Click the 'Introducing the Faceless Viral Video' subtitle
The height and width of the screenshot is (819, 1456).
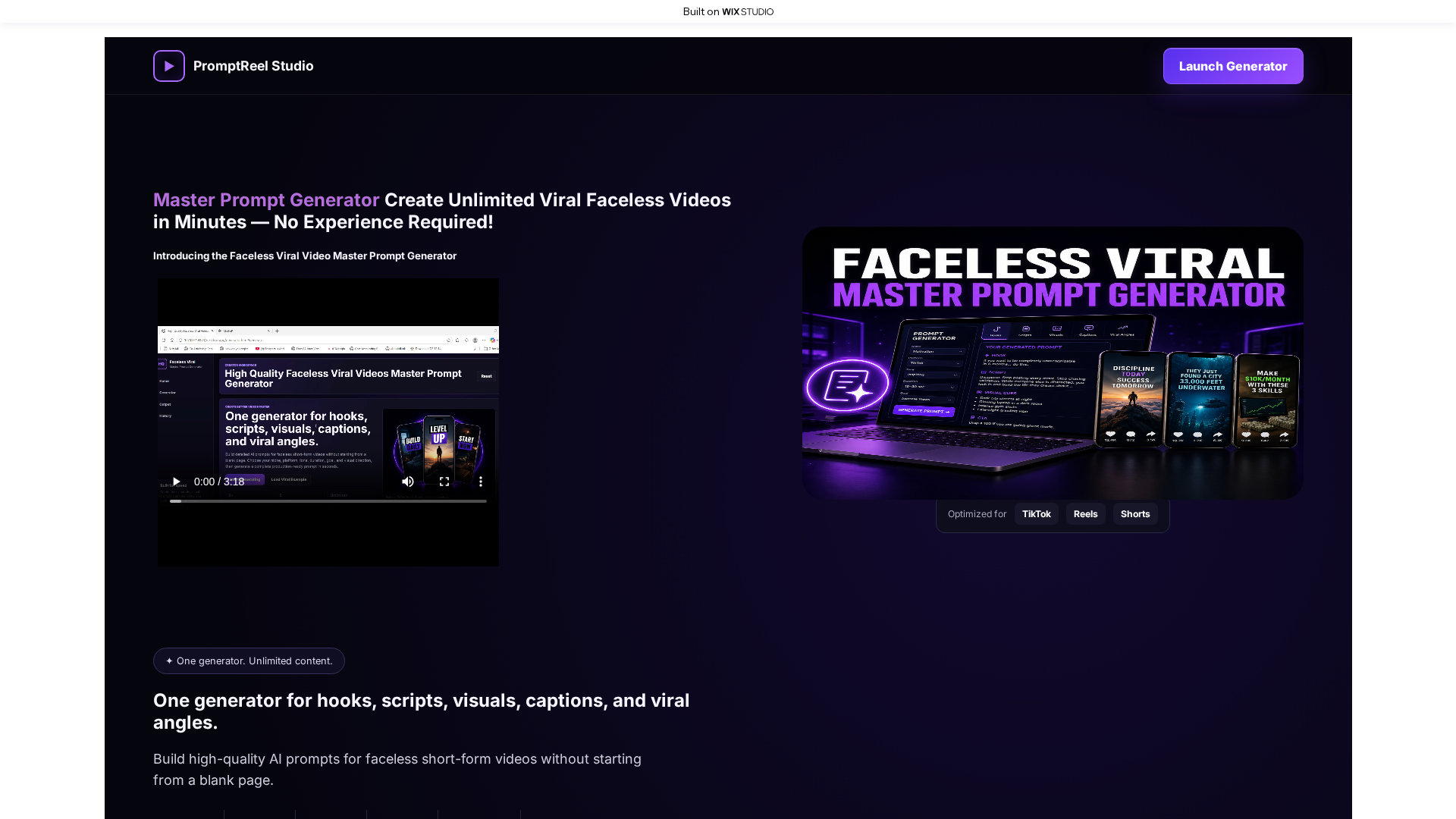tap(305, 256)
